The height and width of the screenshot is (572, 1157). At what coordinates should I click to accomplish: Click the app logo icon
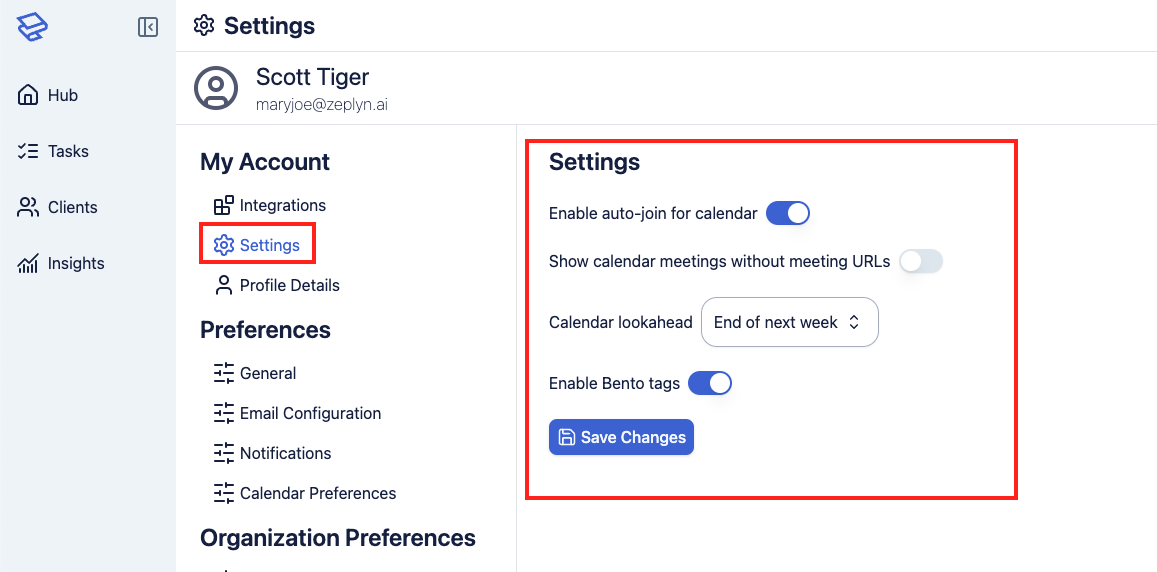coord(32,27)
